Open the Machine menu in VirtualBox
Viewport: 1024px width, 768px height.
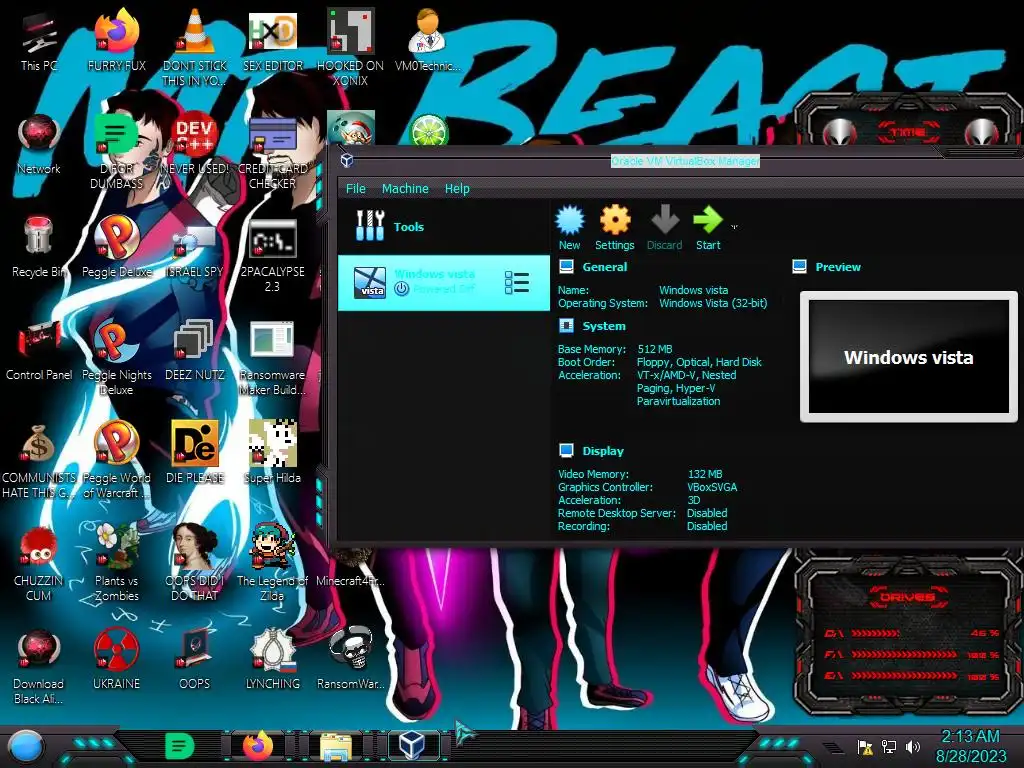(x=405, y=189)
